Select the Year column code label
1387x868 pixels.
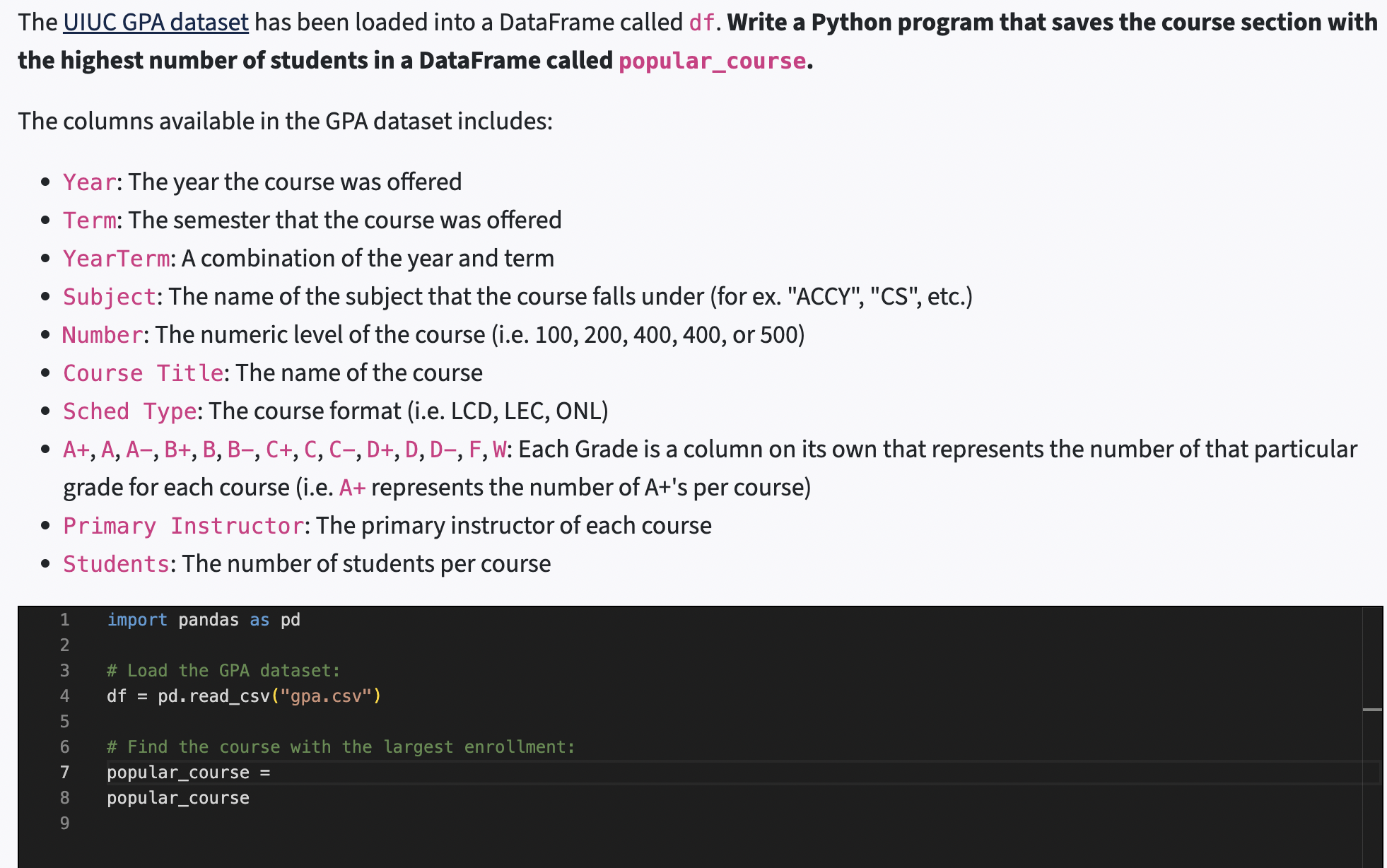88,182
